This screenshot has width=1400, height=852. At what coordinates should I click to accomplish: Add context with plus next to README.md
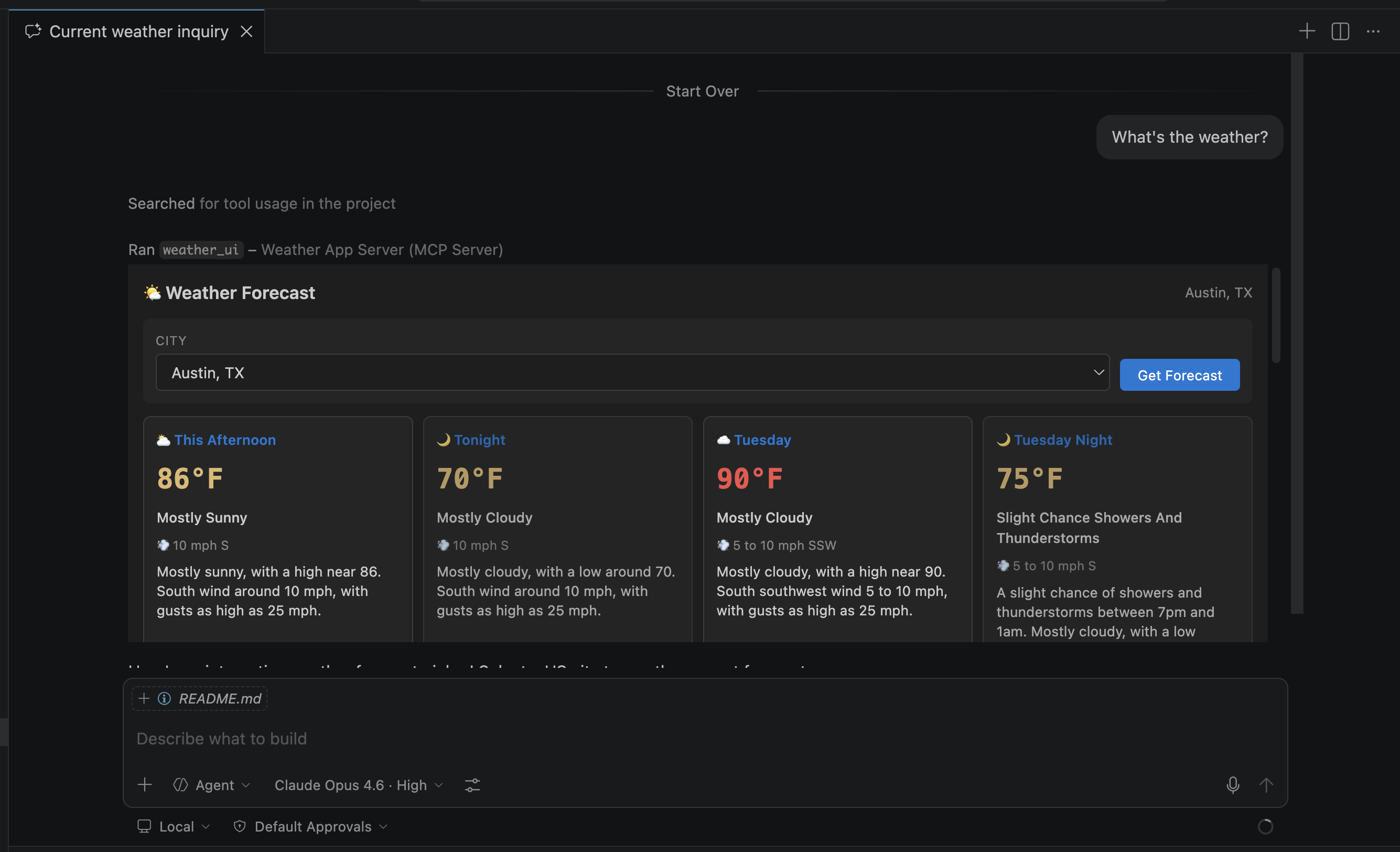pyautogui.click(x=144, y=698)
